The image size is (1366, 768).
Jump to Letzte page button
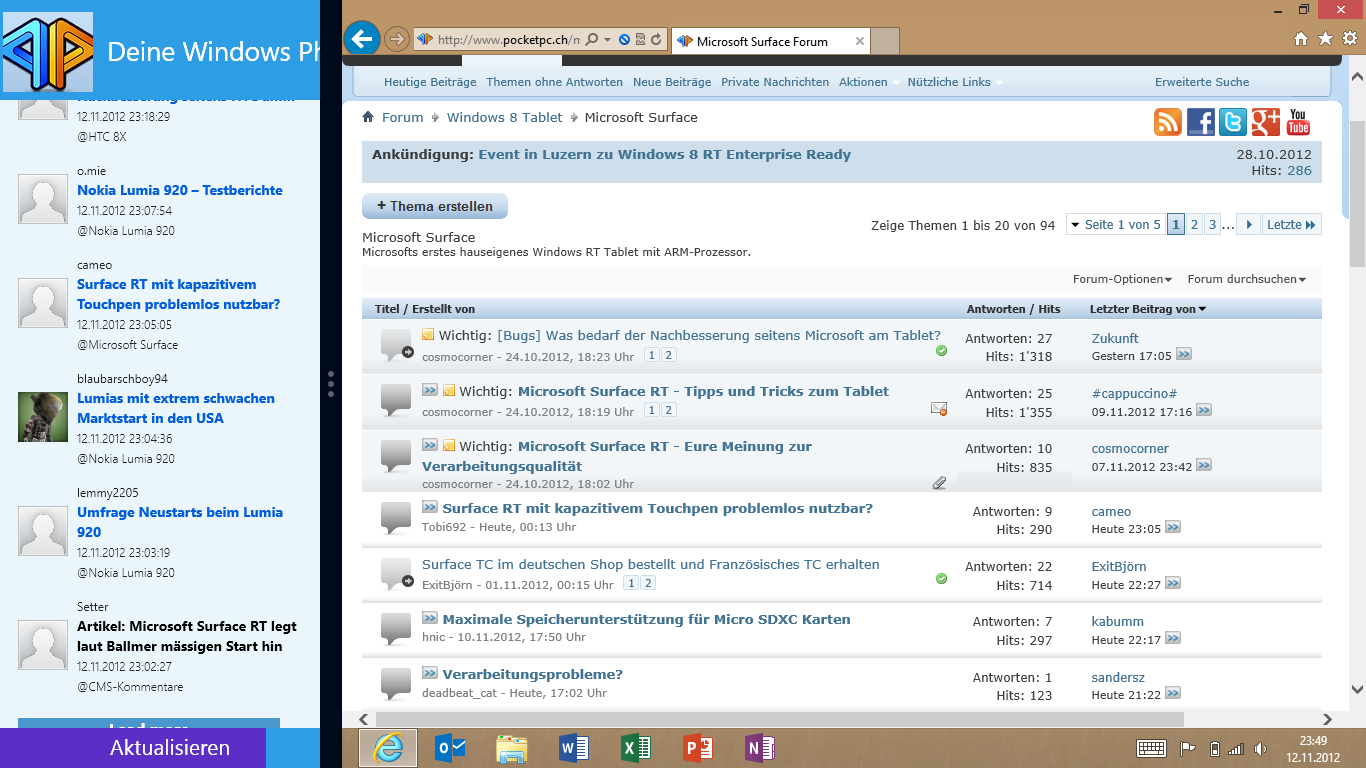[x=1291, y=225]
